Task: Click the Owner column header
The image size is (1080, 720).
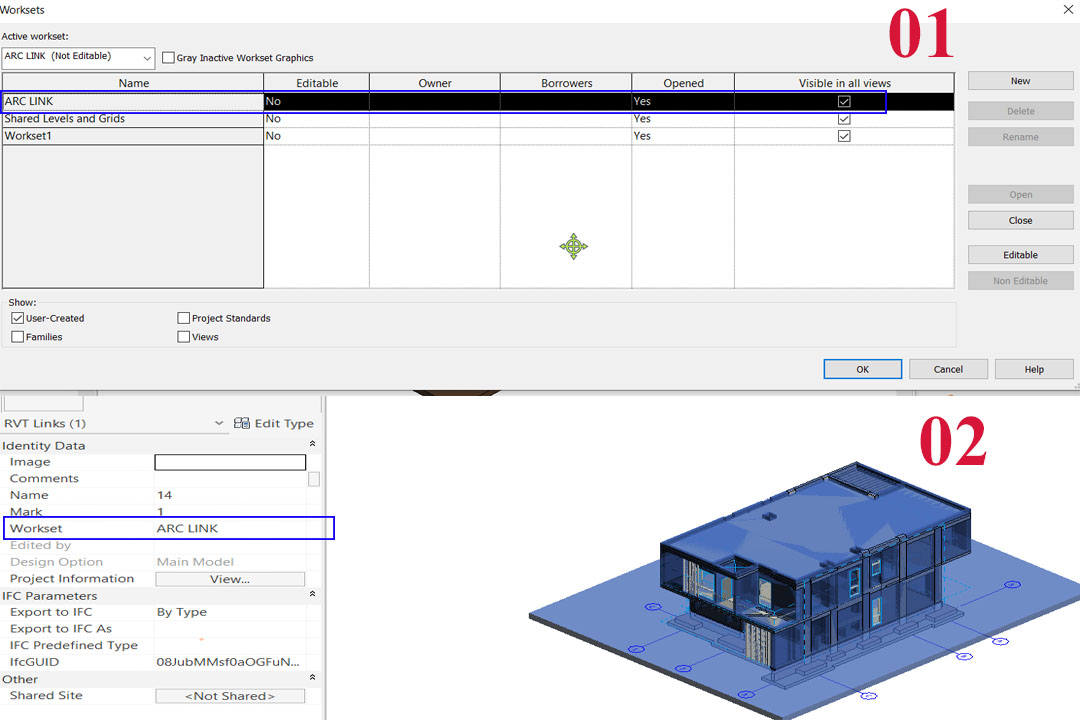Action: click(435, 83)
